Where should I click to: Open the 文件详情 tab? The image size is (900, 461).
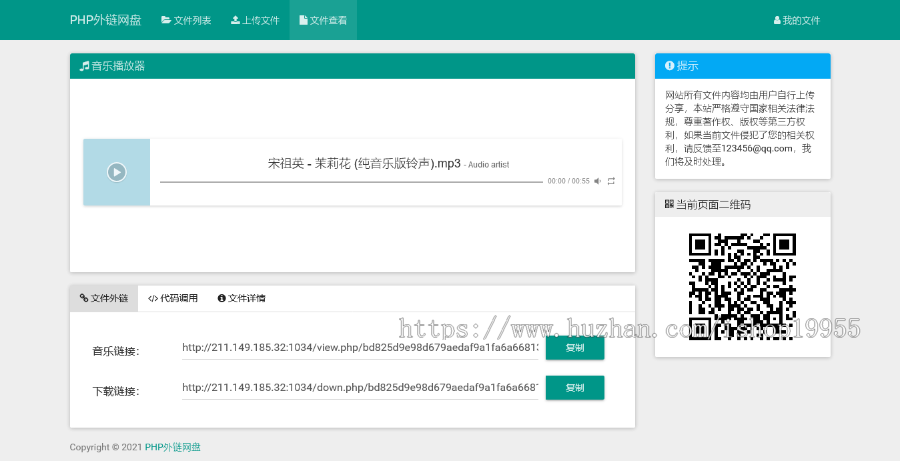[x=241, y=298]
